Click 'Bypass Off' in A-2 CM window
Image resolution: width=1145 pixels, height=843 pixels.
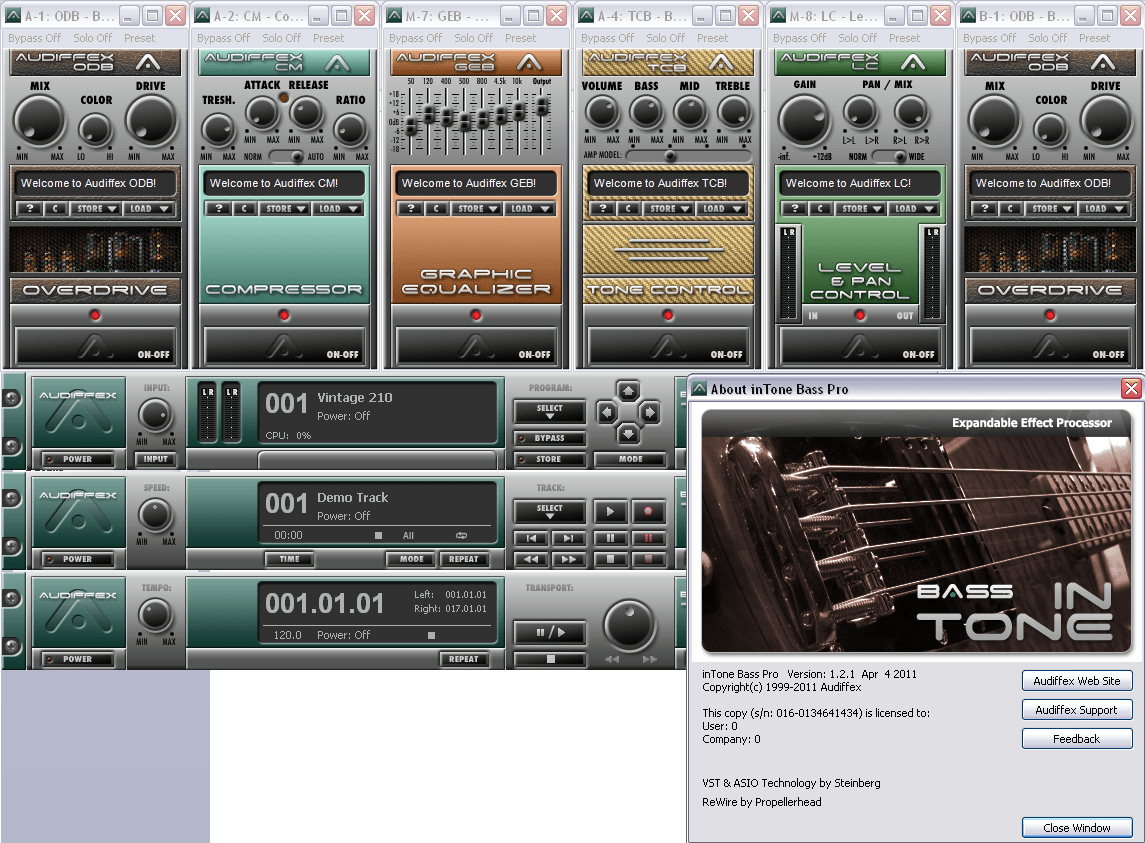[x=224, y=38]
